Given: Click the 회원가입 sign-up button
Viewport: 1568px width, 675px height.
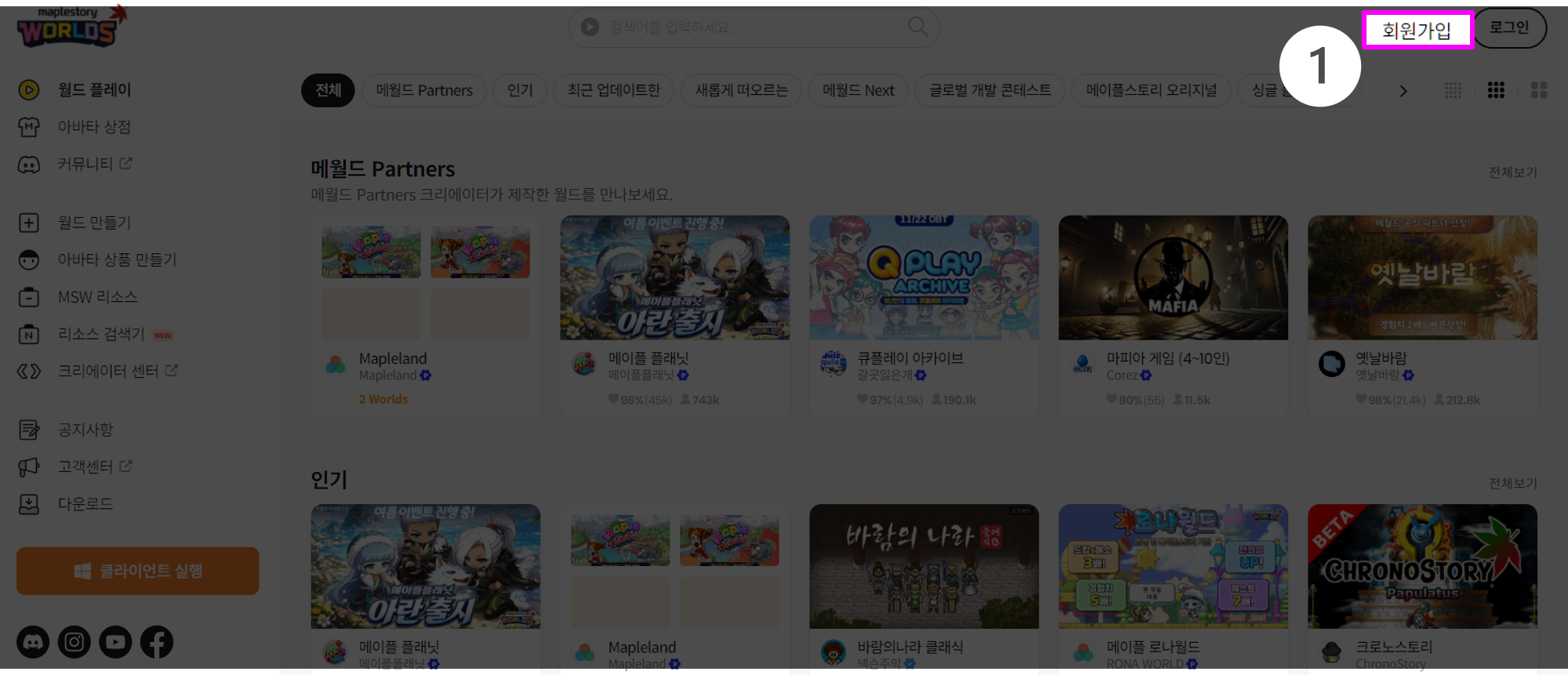Looking at the screenshot, I should [1417, 31].
